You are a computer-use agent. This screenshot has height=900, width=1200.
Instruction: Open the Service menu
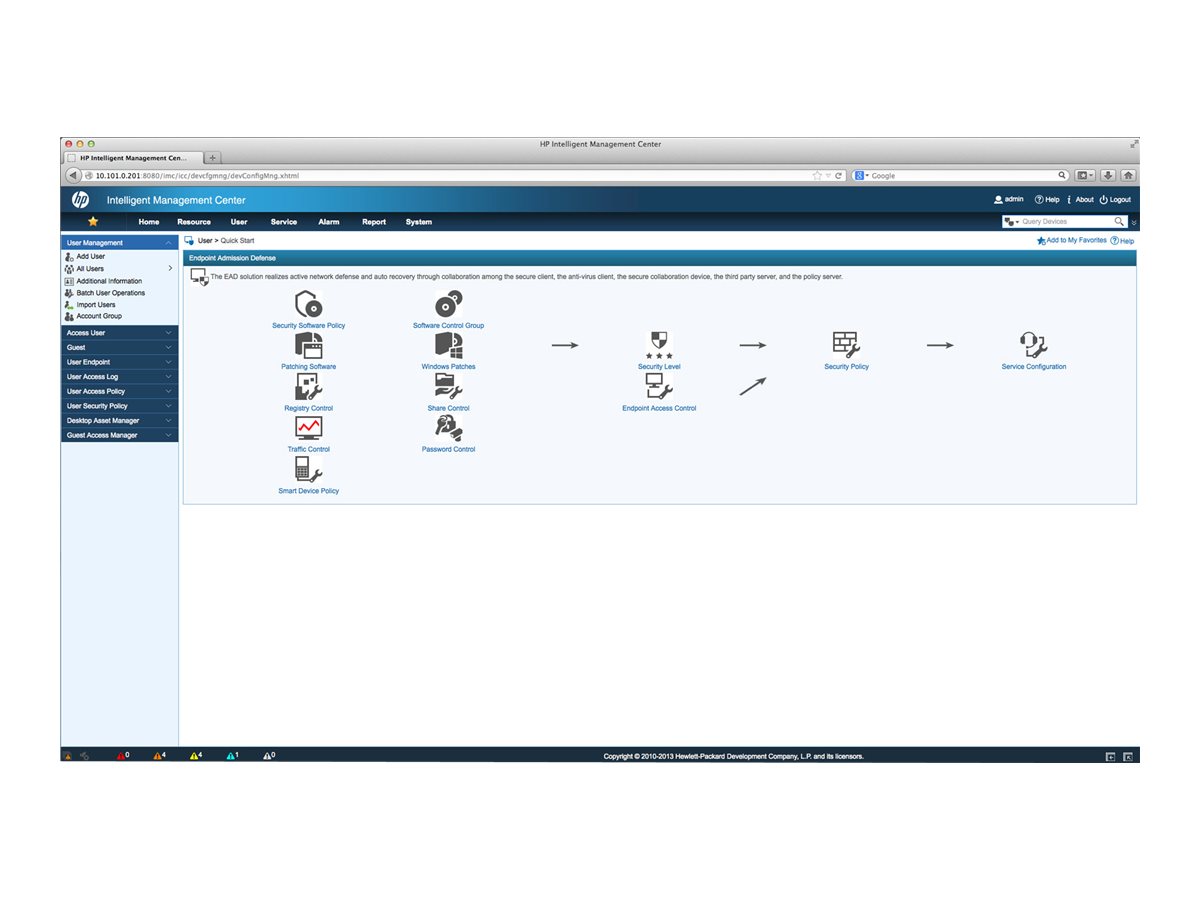coord(284,222)
